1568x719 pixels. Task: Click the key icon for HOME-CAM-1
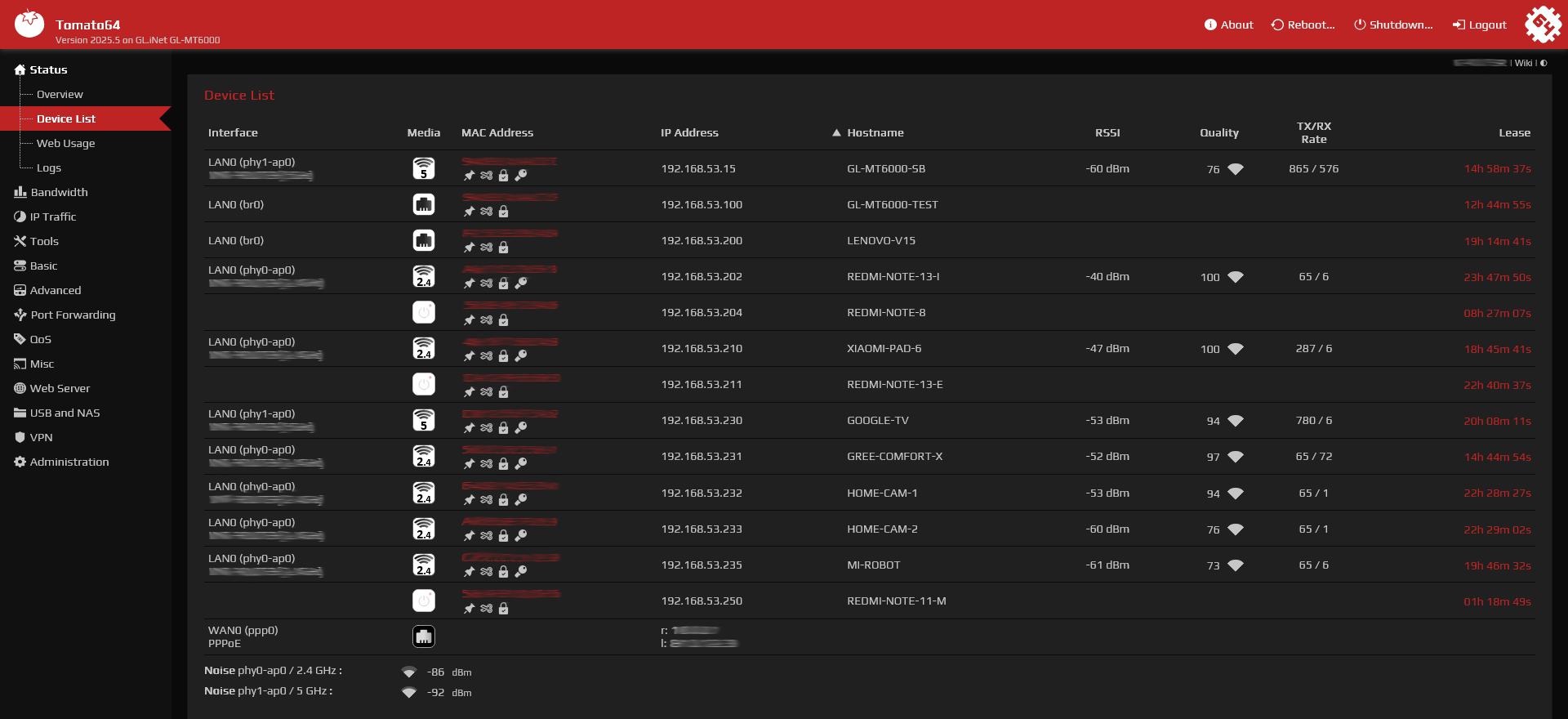[x=520, y=500]
